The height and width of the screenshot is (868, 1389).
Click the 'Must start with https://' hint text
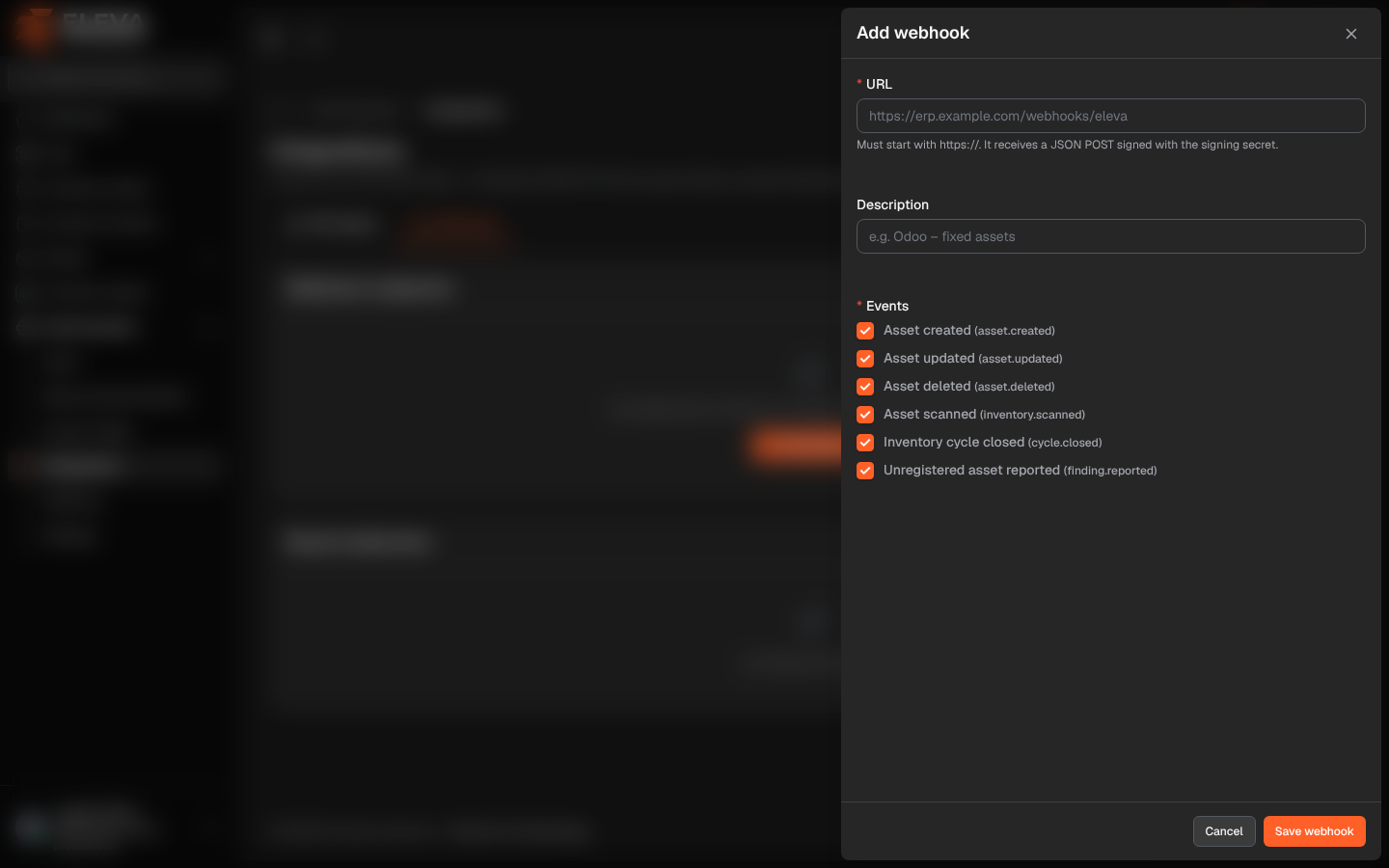click(1068, 145)
